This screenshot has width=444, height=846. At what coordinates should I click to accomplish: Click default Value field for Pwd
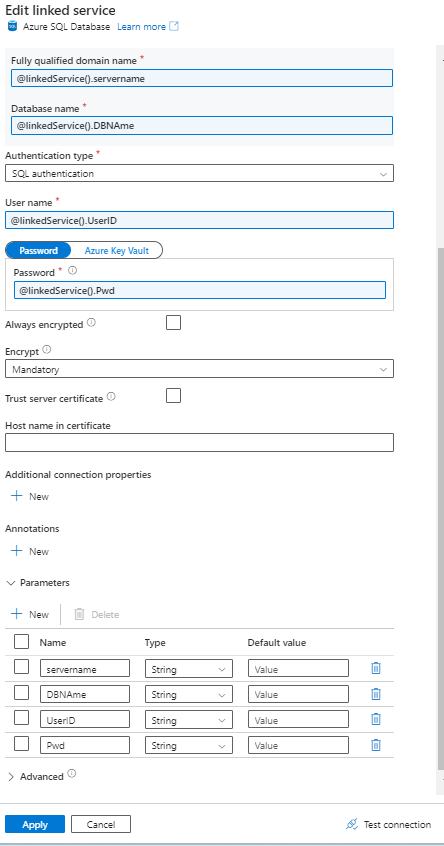point(298,745)
